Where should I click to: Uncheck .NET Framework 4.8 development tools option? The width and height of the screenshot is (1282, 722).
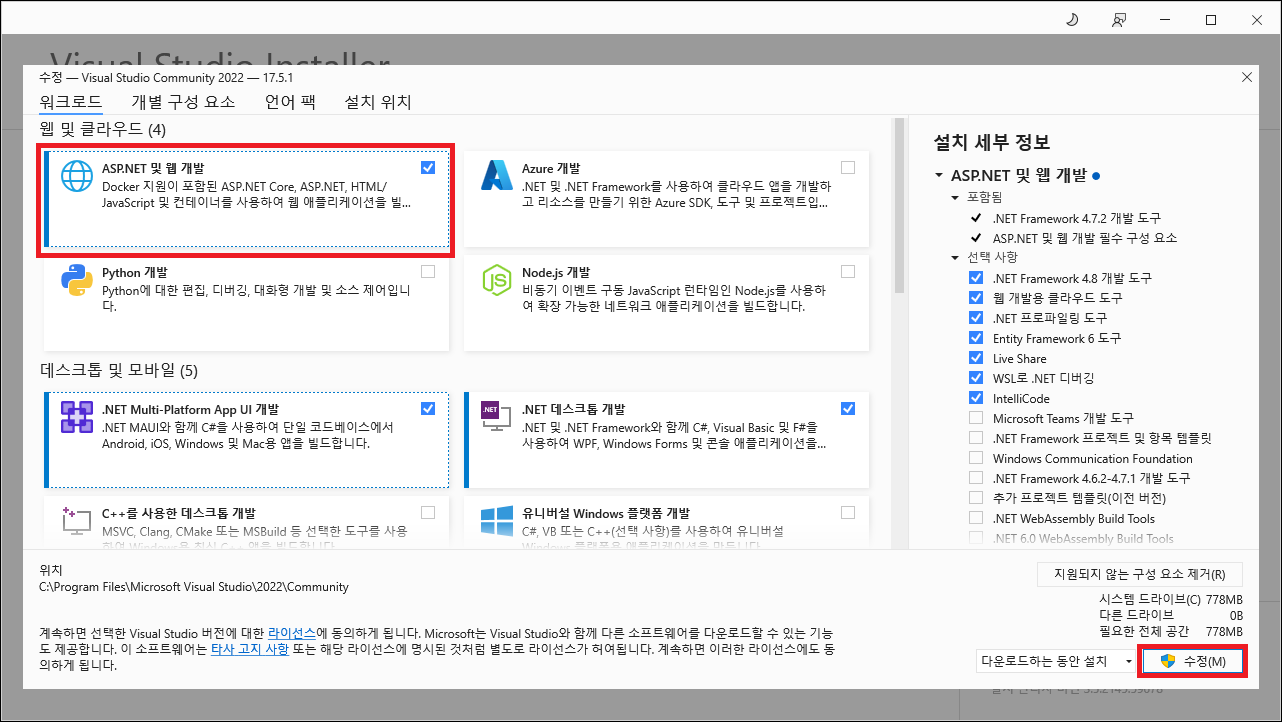pyautogui.click(x=976, y=278)
